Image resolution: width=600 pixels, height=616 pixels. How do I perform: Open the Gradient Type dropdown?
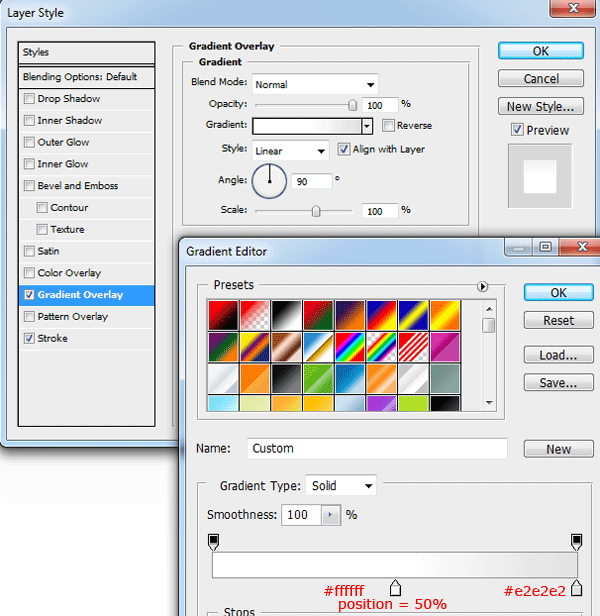(x=341, y=486)
